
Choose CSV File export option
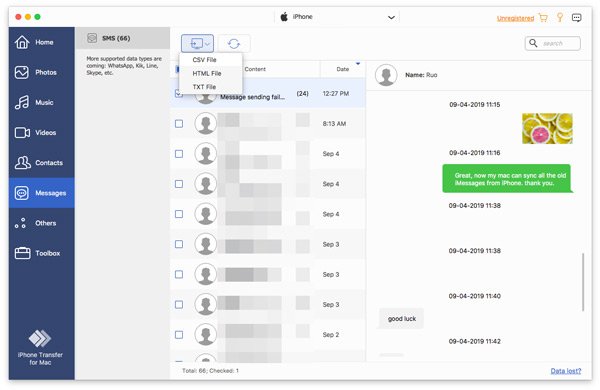[204, 60]
